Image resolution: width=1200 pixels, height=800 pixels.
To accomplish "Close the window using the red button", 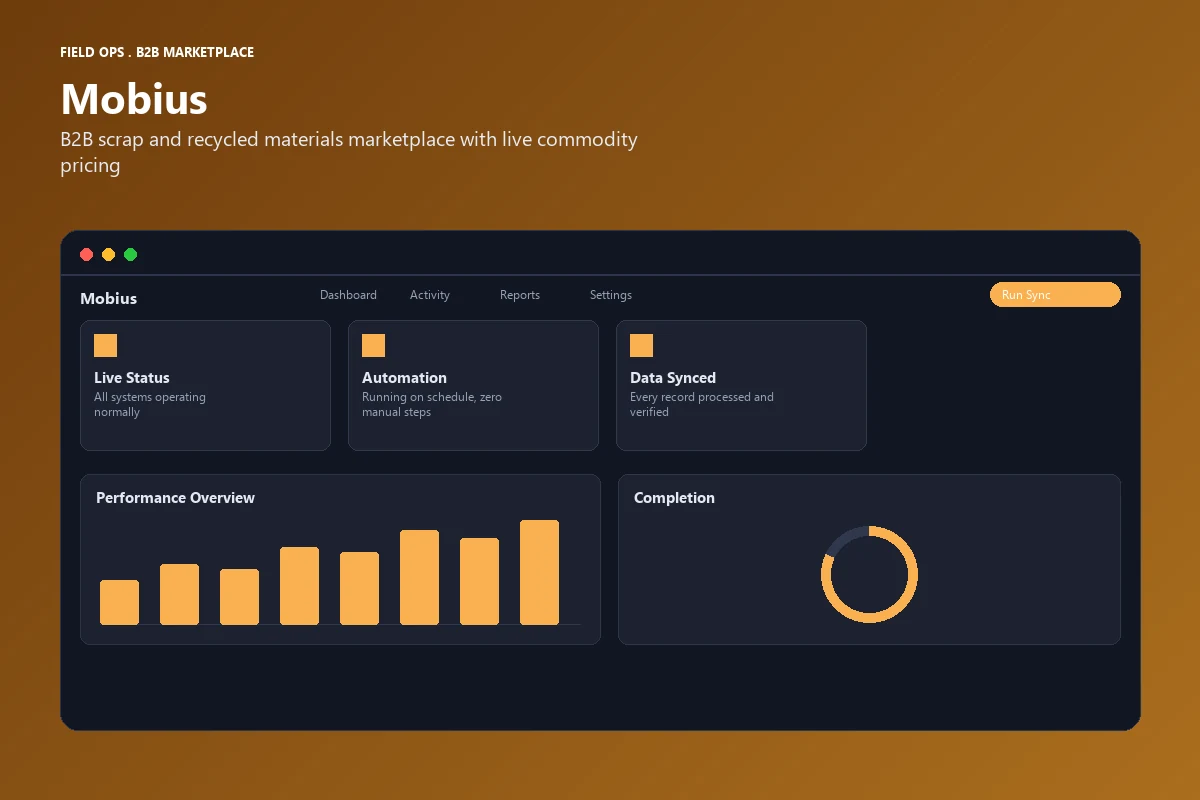I will click(x=86, y=254).
